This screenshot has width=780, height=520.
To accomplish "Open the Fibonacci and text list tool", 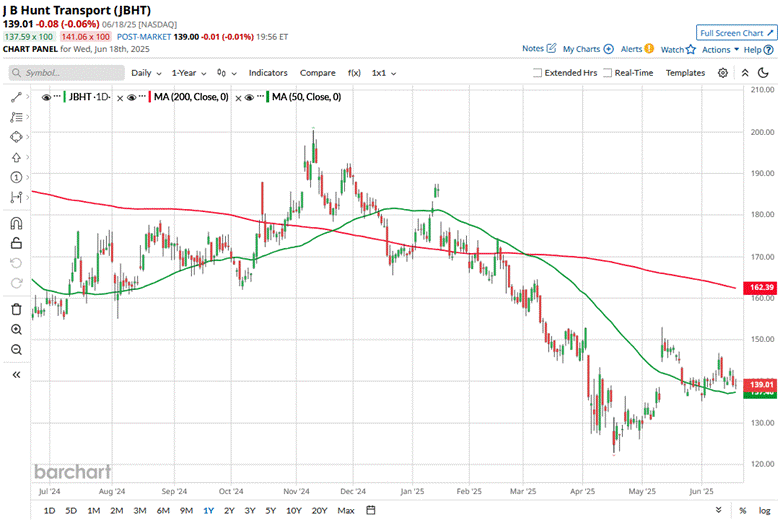I will (16, 117).
